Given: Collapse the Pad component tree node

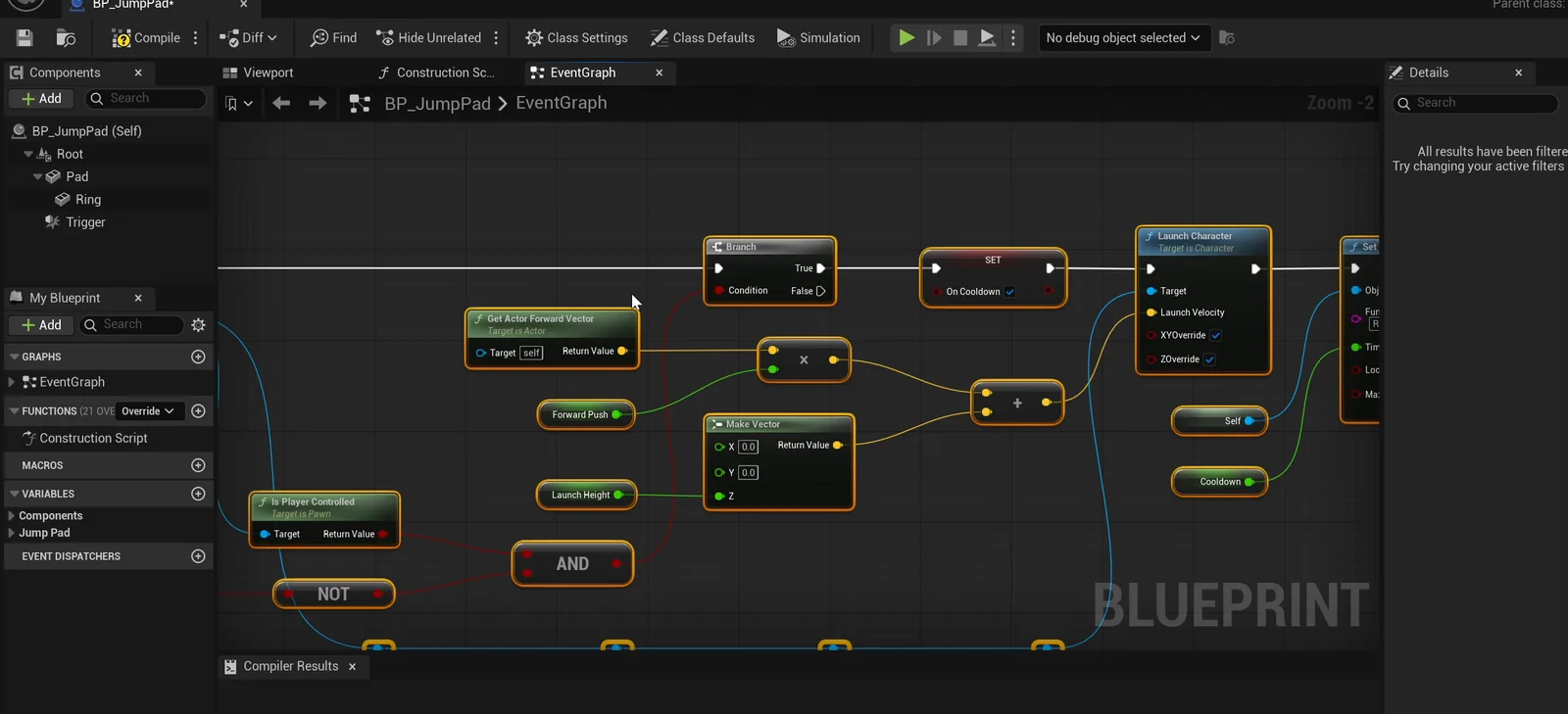Looking at the screenshot, I should [x=38, y=176].
